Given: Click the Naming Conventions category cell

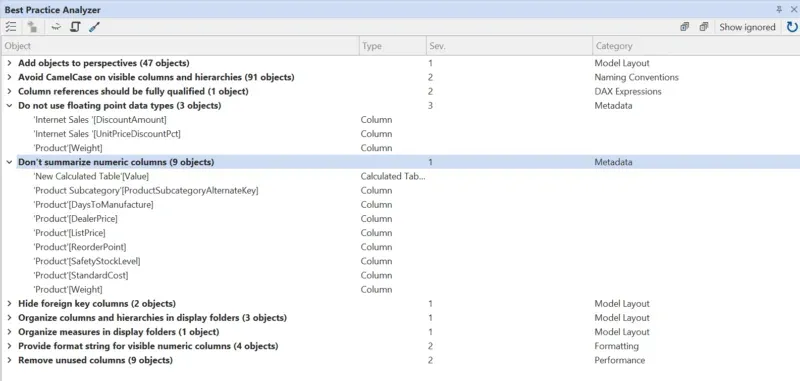Looking at the screenshot, I should pyautogui.click(x=636, y=78).
